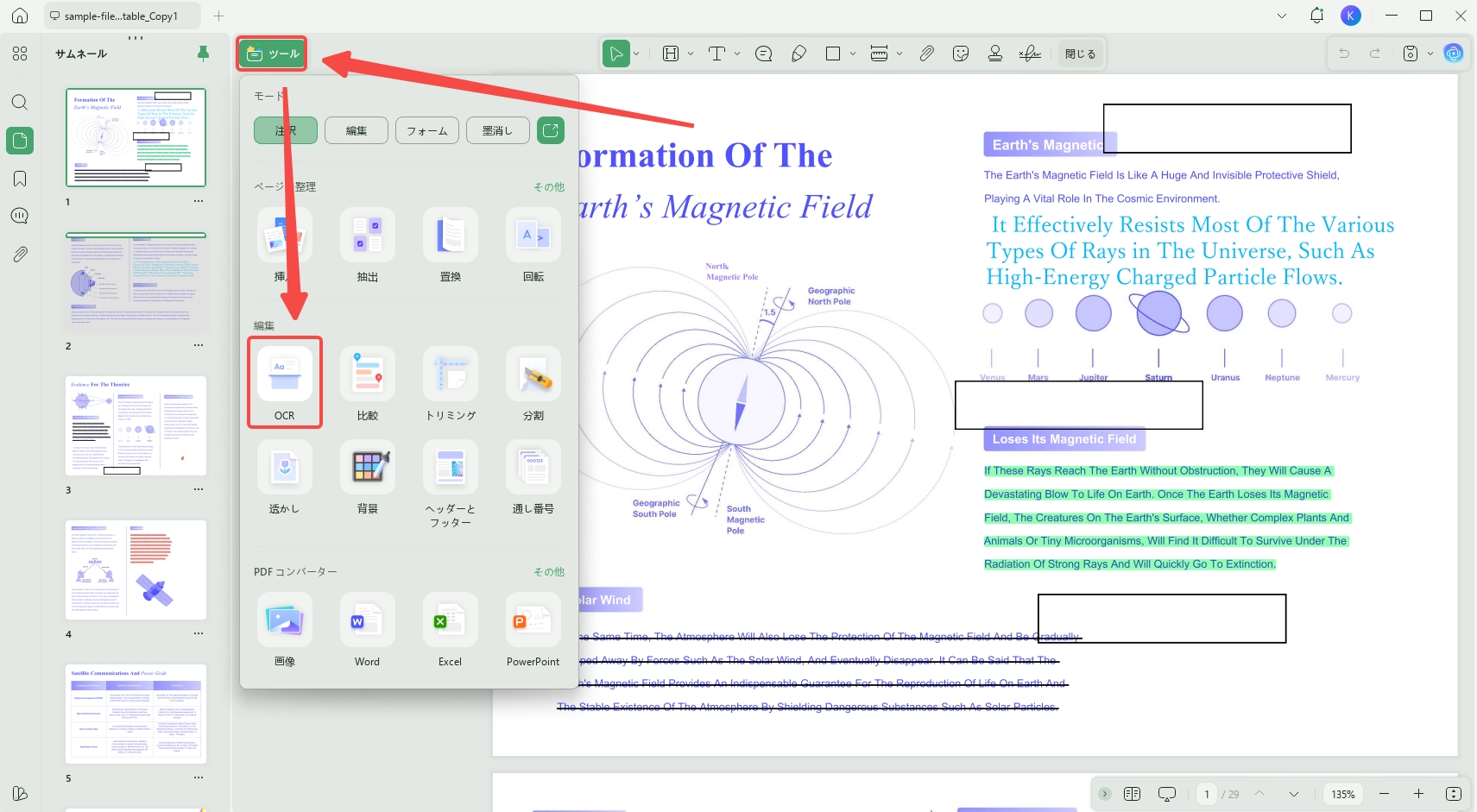
Task: Open the sticker tool
Action: tap(961, 54)
